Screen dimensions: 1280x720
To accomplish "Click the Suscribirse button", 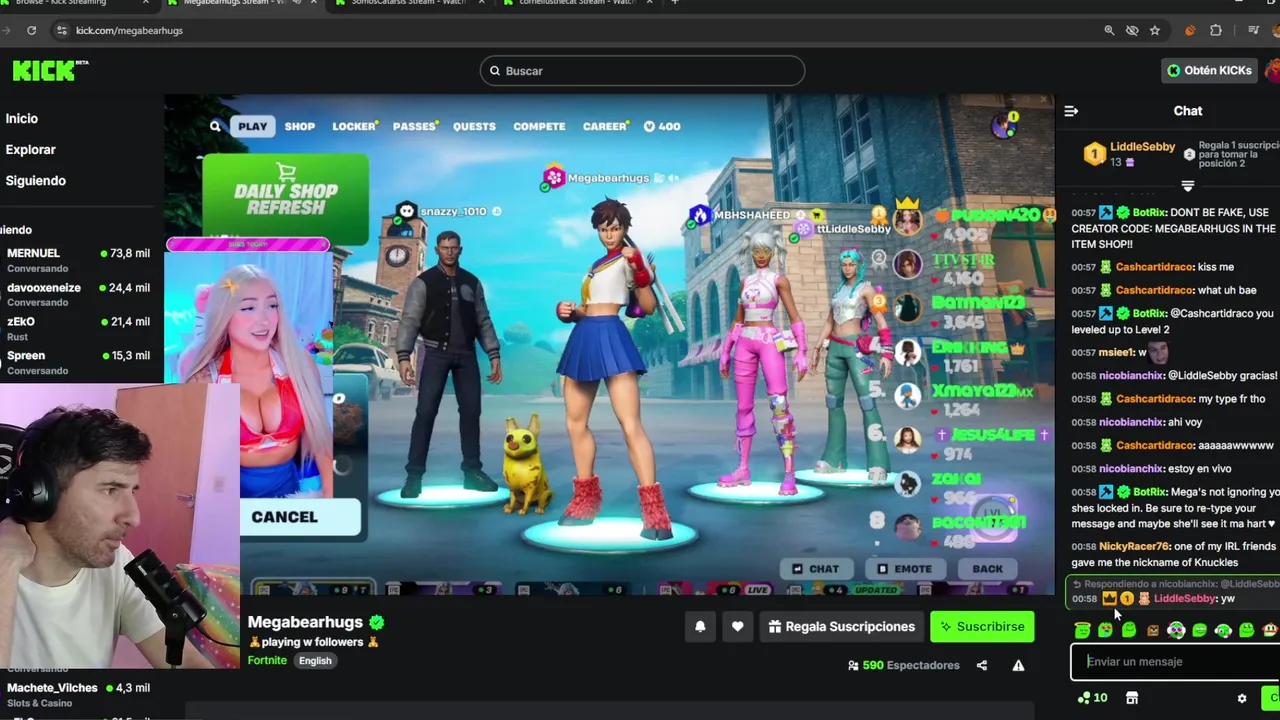I will [982, 626].
